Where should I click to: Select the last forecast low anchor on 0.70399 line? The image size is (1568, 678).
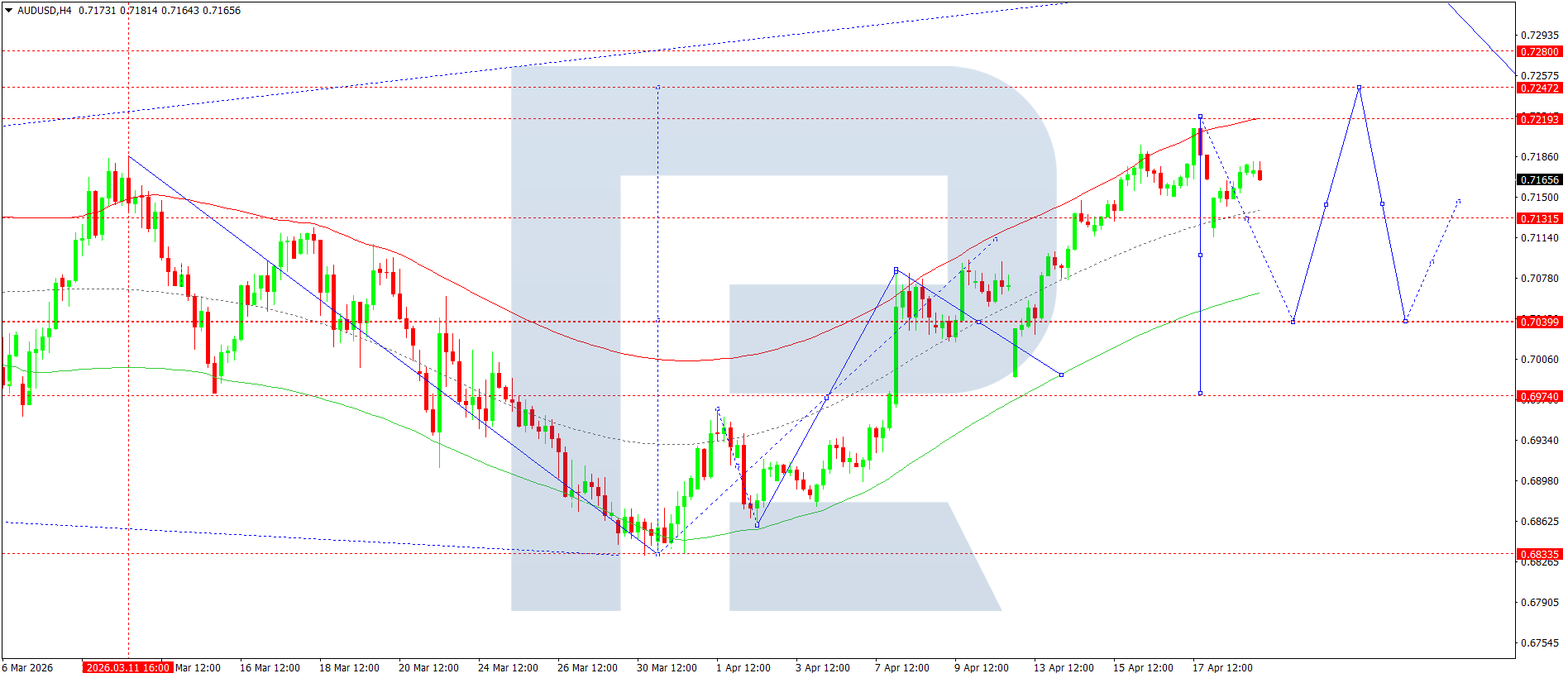pos(1405,321)
